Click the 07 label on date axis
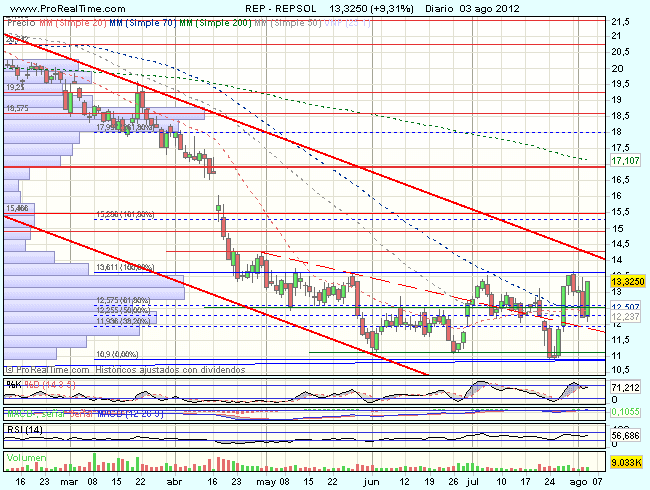 click(597, 482)
